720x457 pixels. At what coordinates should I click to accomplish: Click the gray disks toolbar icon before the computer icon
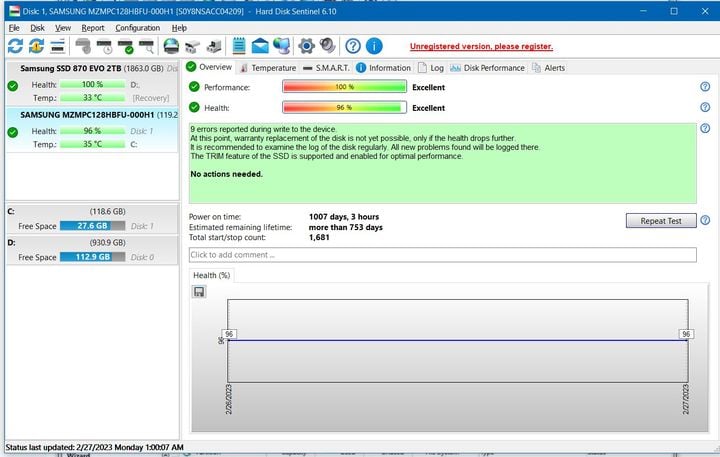[x=192, y=46]
